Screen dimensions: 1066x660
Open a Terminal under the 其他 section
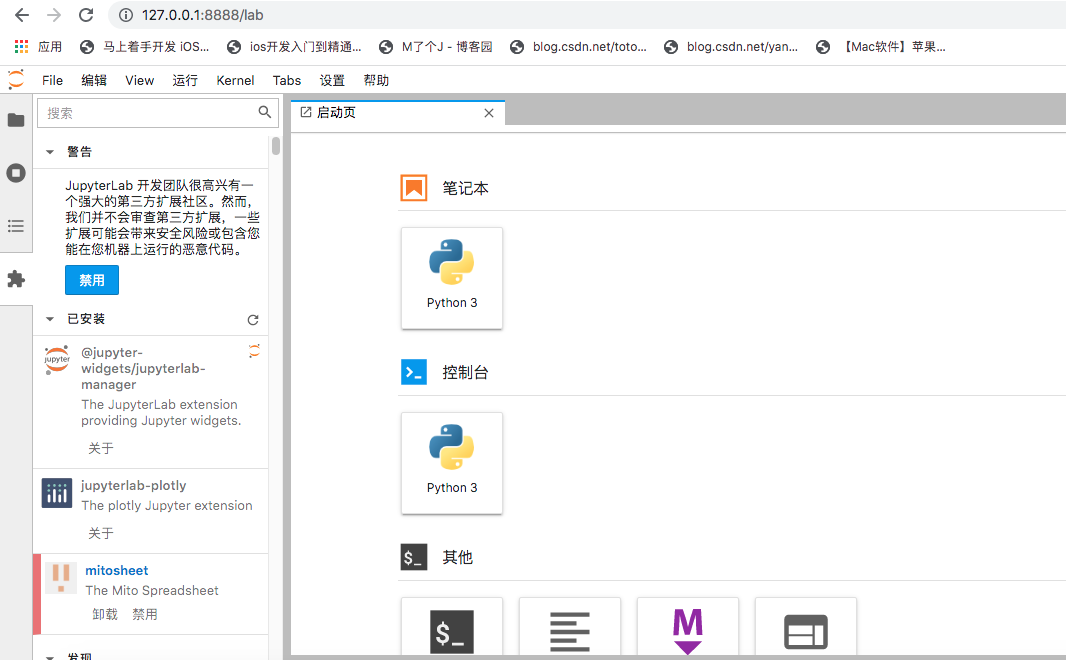click(452, 630)
